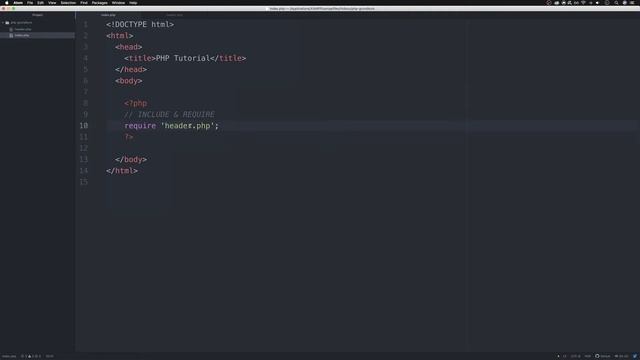Select index.php in the project tree
The height and width of the screenshot is (360, 640).
tap(22, 35)
